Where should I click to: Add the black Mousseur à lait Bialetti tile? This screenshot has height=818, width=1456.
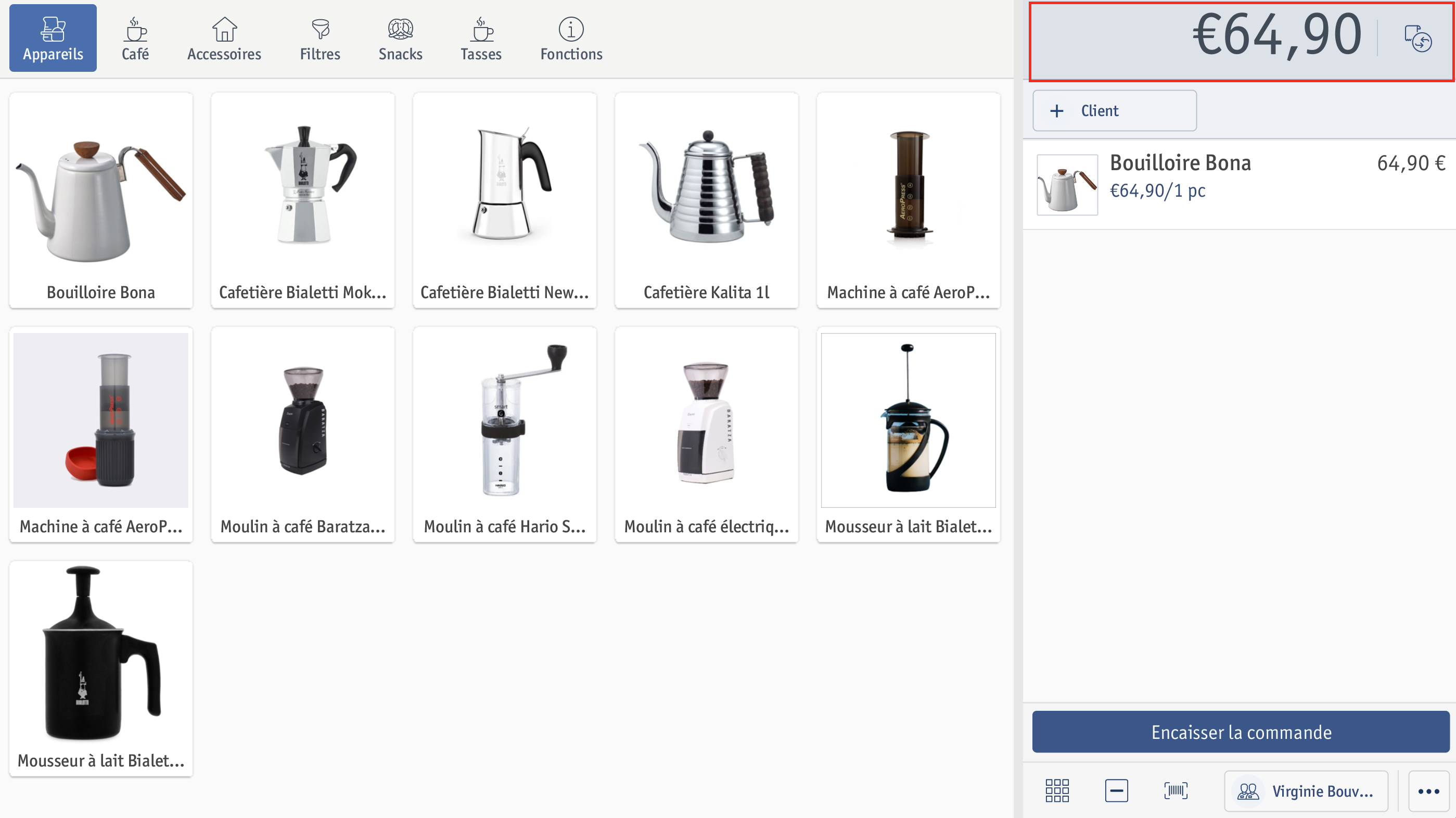[x=101, y=669]
